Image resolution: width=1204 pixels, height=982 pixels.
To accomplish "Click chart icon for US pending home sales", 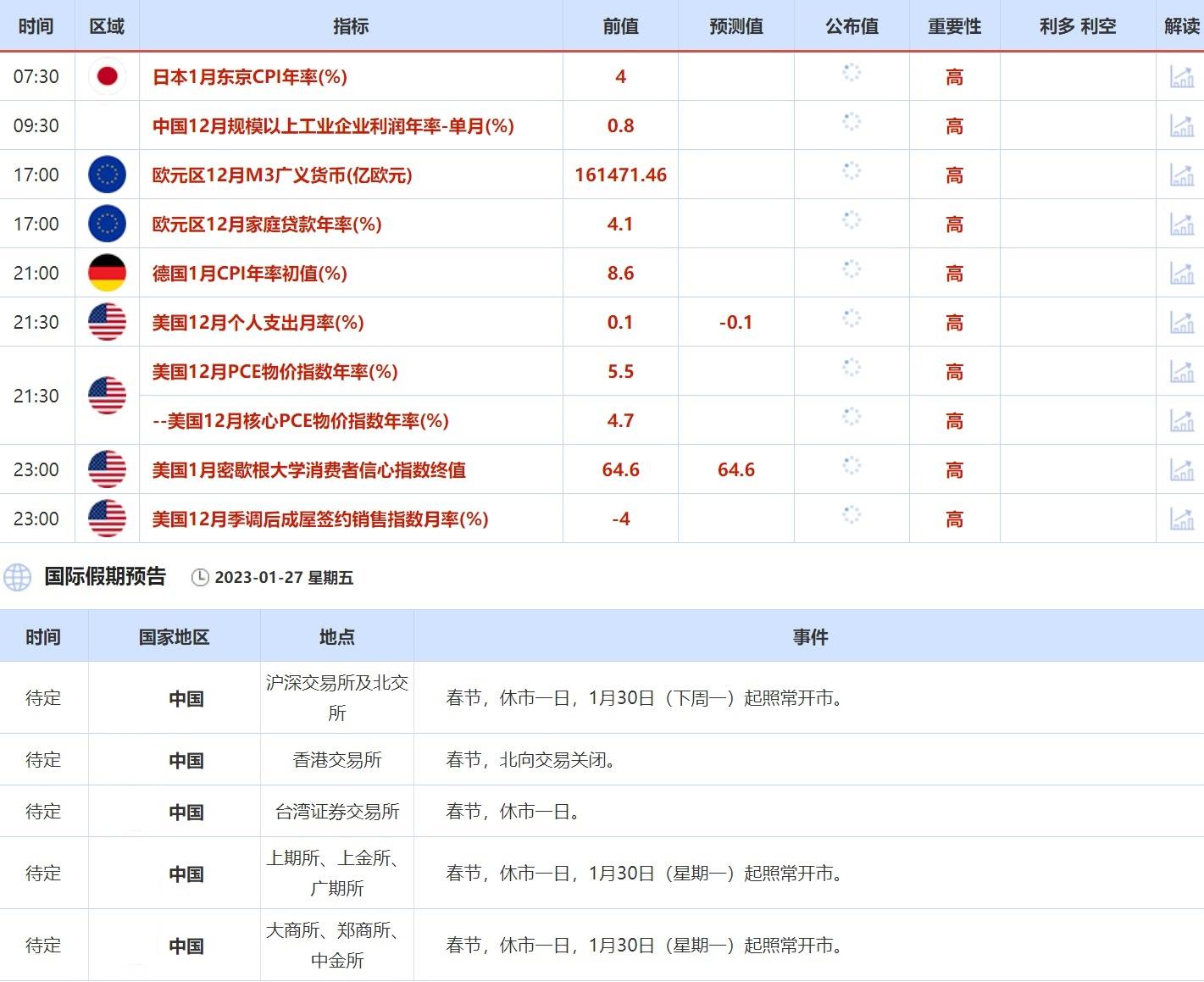I will coord(1181,519).
